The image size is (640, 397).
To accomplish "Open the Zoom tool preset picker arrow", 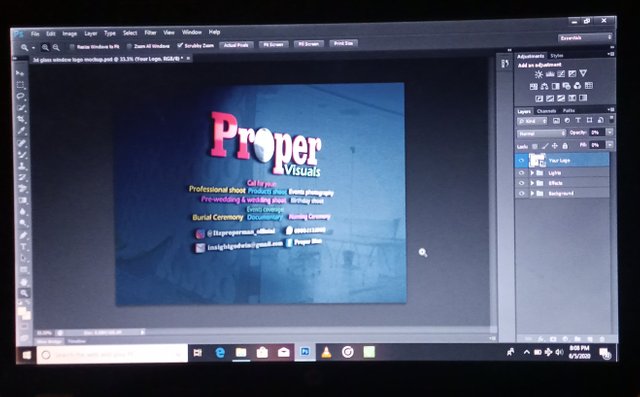I will pos(33,48).
